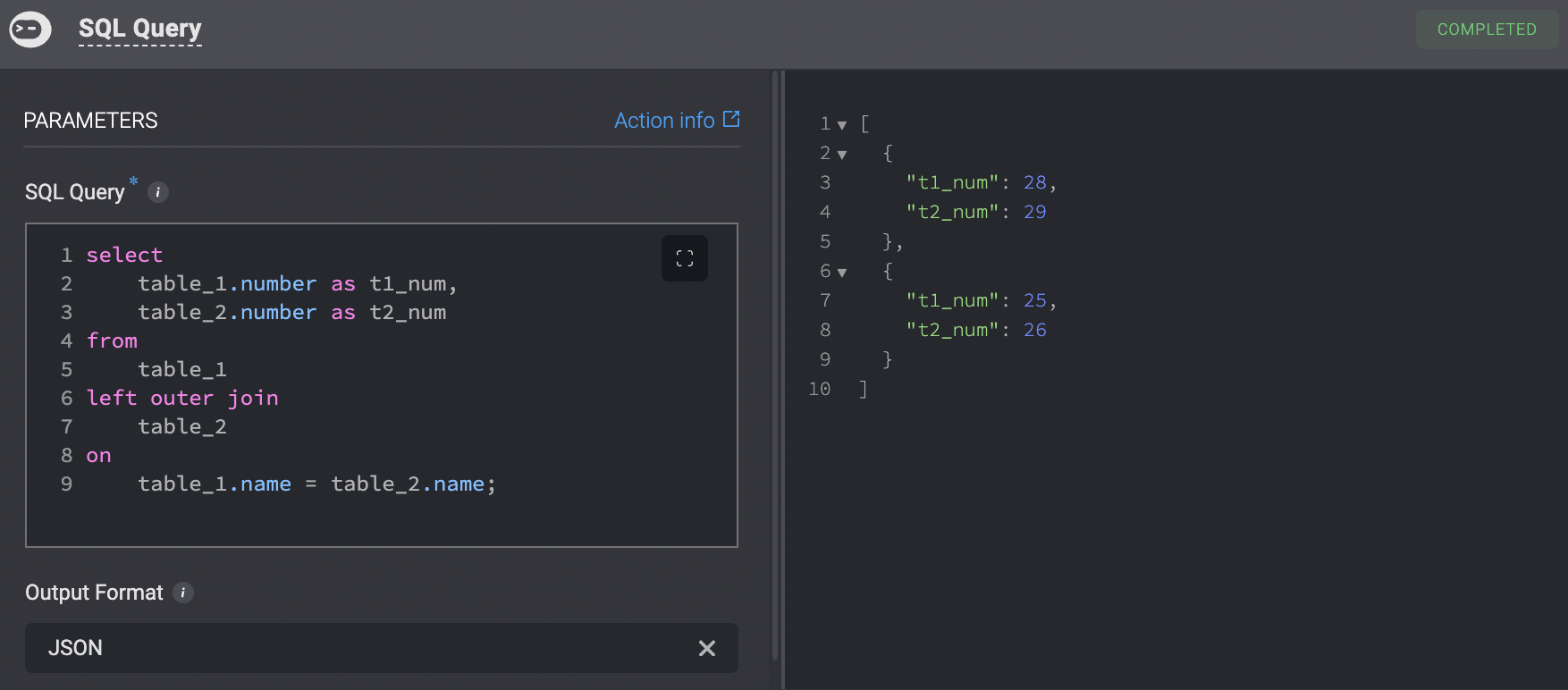Click the join condition on line 9
Viewport: 1568px width, 690px height.
point(317,484)
